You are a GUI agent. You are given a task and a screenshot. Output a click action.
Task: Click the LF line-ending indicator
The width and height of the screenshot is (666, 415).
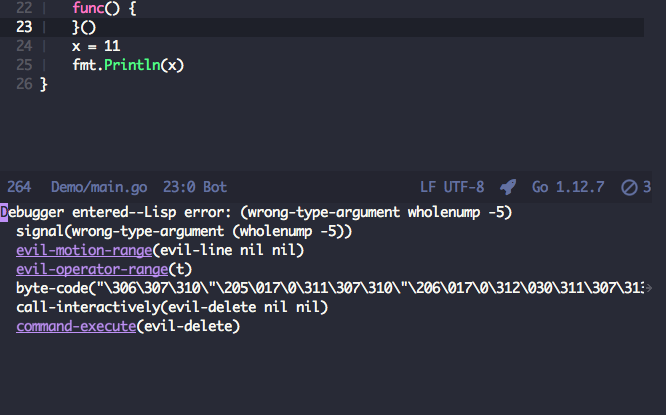428,187
